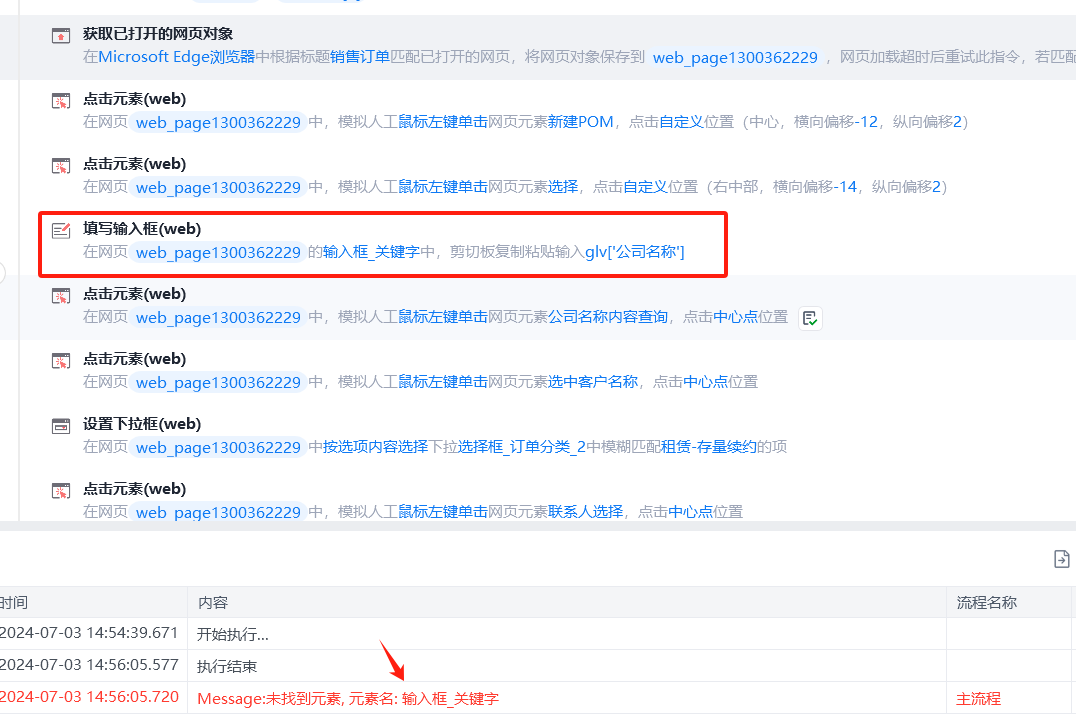Viewport: 1076px width, 720px height.
Task: Click the glv['公司名称'] variable value
Action: [x=635, y=252]
